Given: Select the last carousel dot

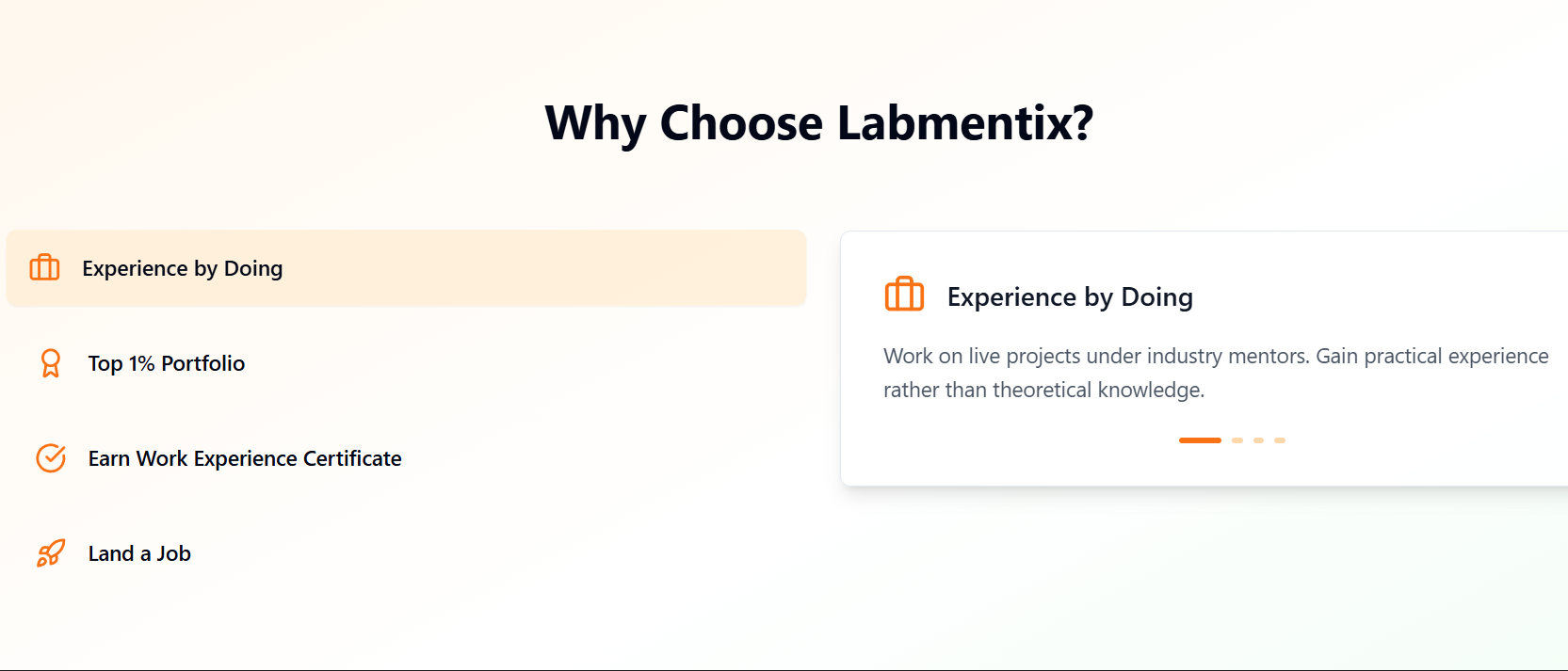Looking at the screenshot, I should (1280, 440).
